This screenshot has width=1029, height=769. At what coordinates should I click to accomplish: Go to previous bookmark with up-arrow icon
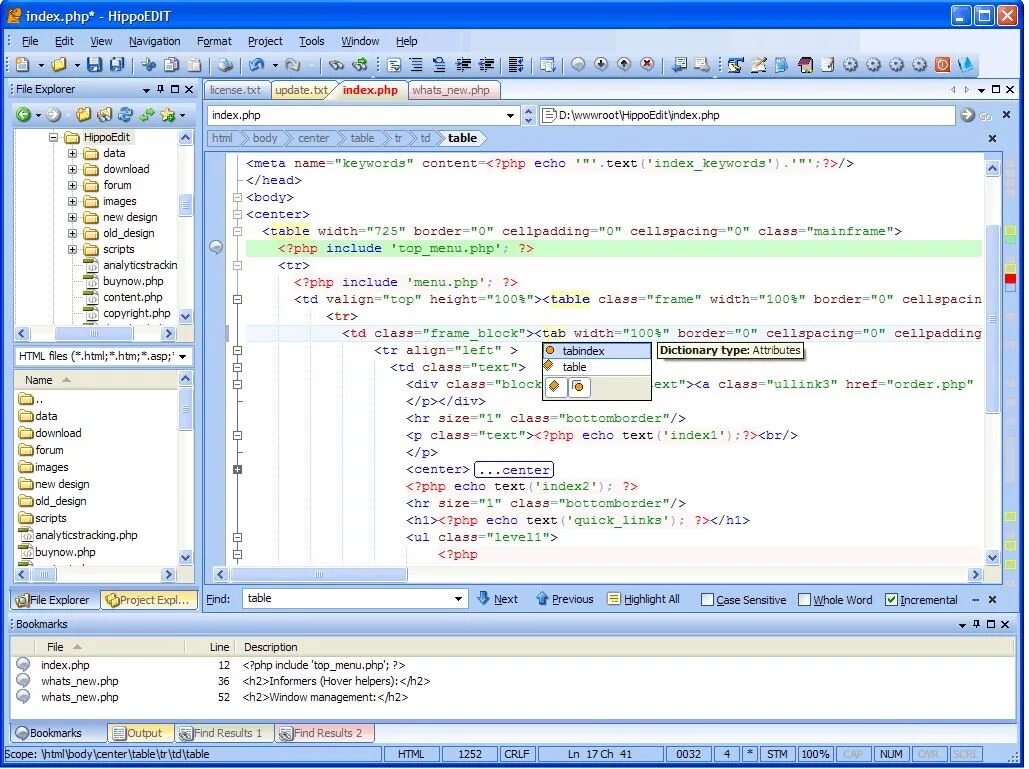624,64
